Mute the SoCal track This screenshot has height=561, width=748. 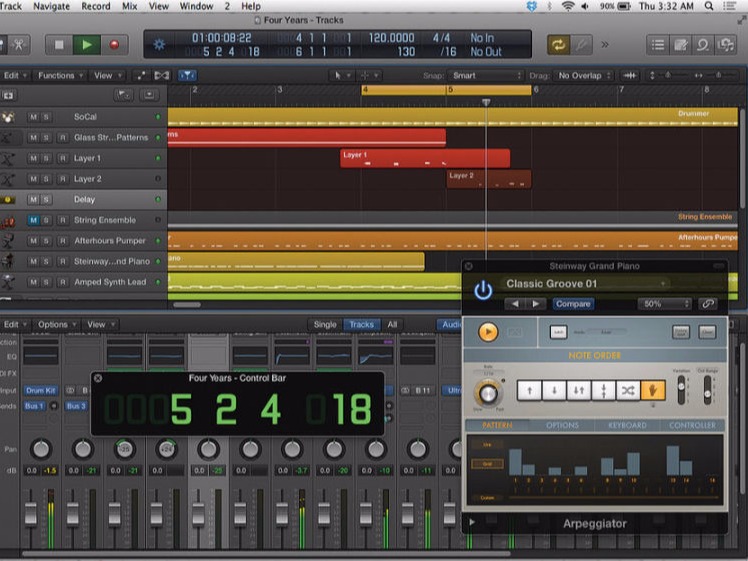click(33, 117)
